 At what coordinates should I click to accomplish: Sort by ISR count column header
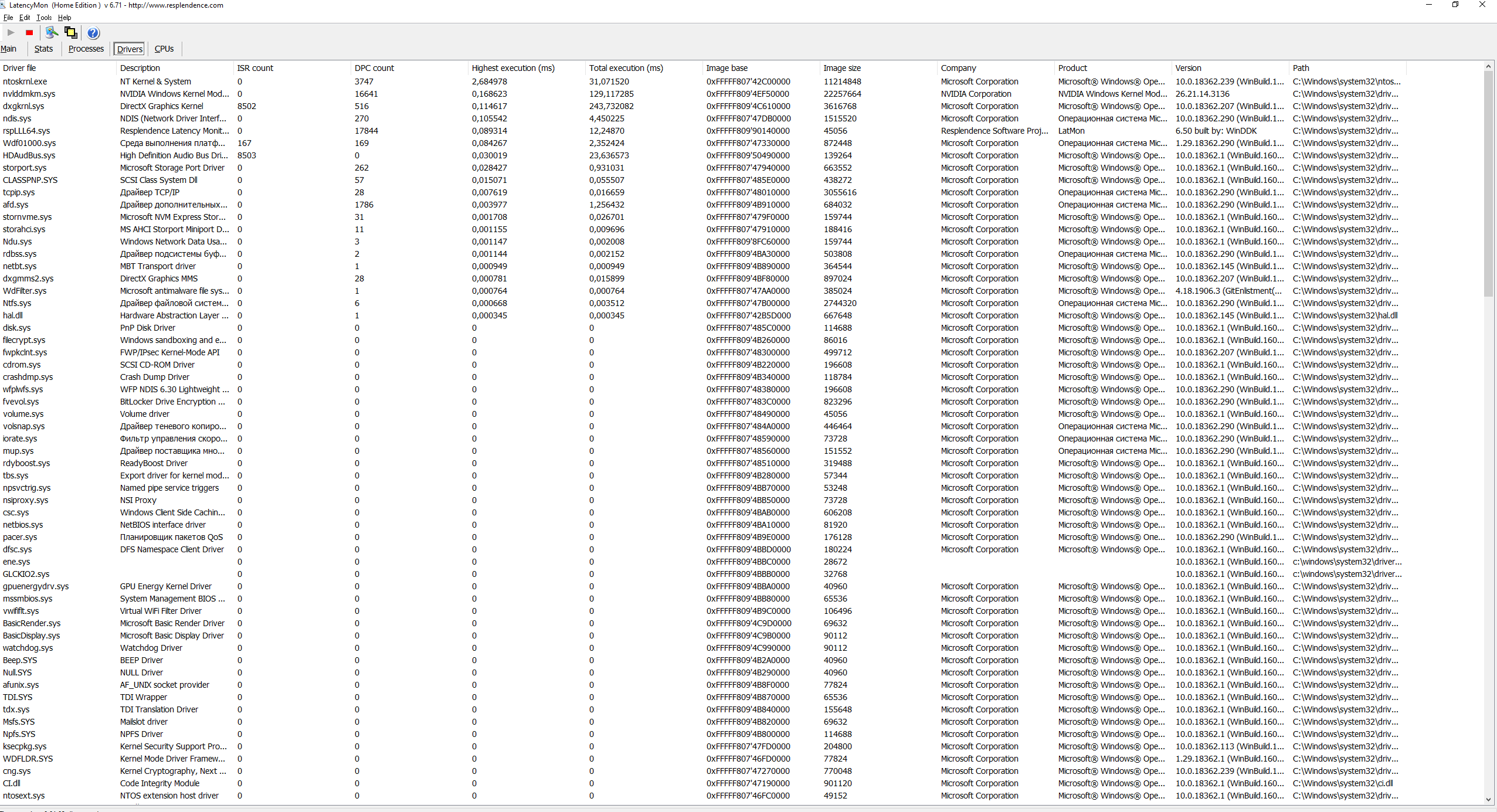point(255,68)
